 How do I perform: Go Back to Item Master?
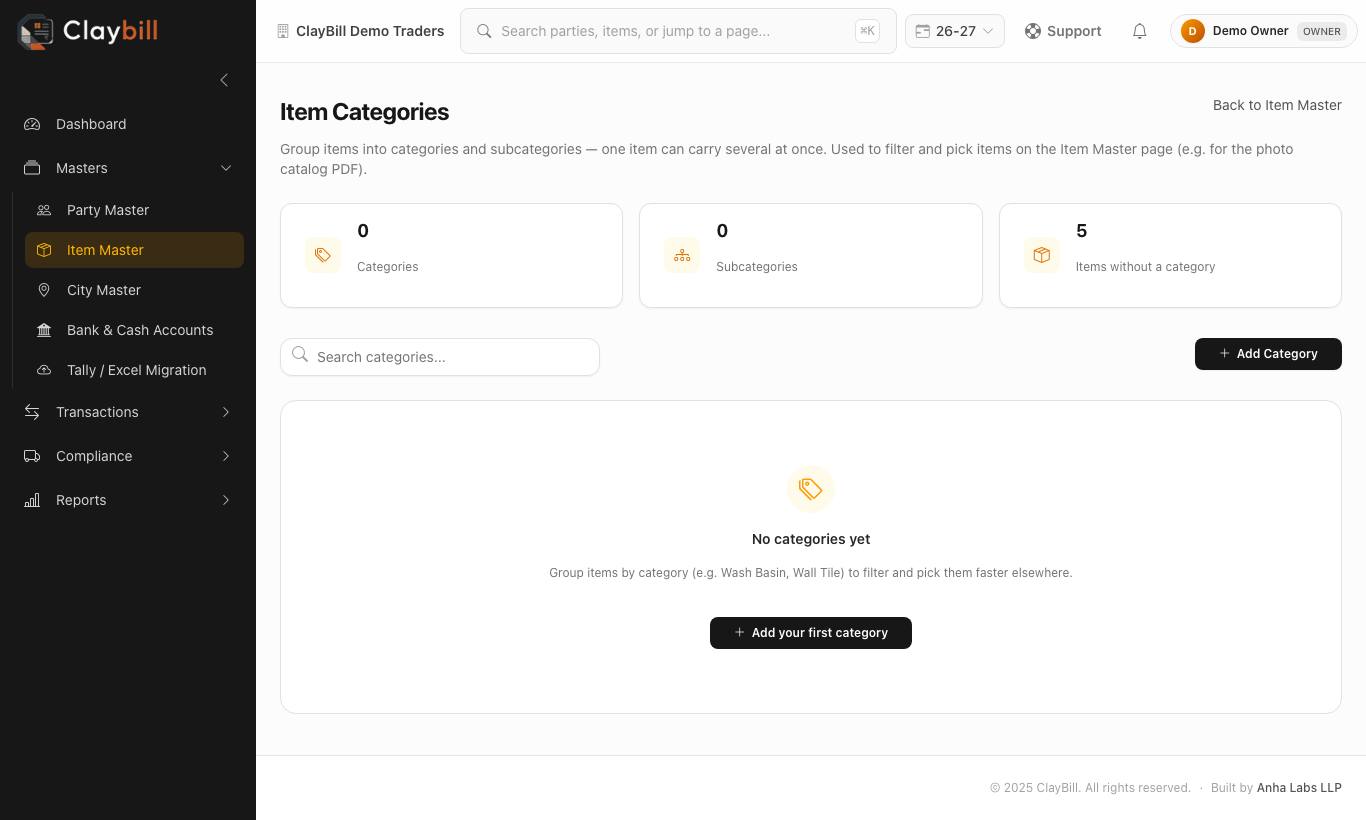pos(1277,105)
